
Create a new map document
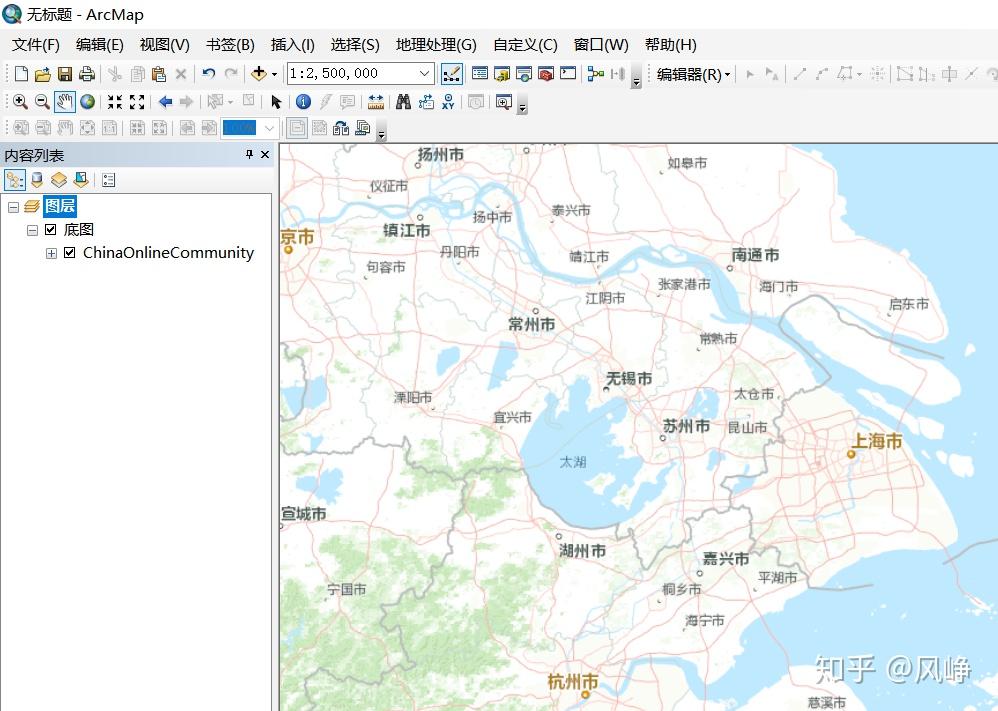click(21, 74)
